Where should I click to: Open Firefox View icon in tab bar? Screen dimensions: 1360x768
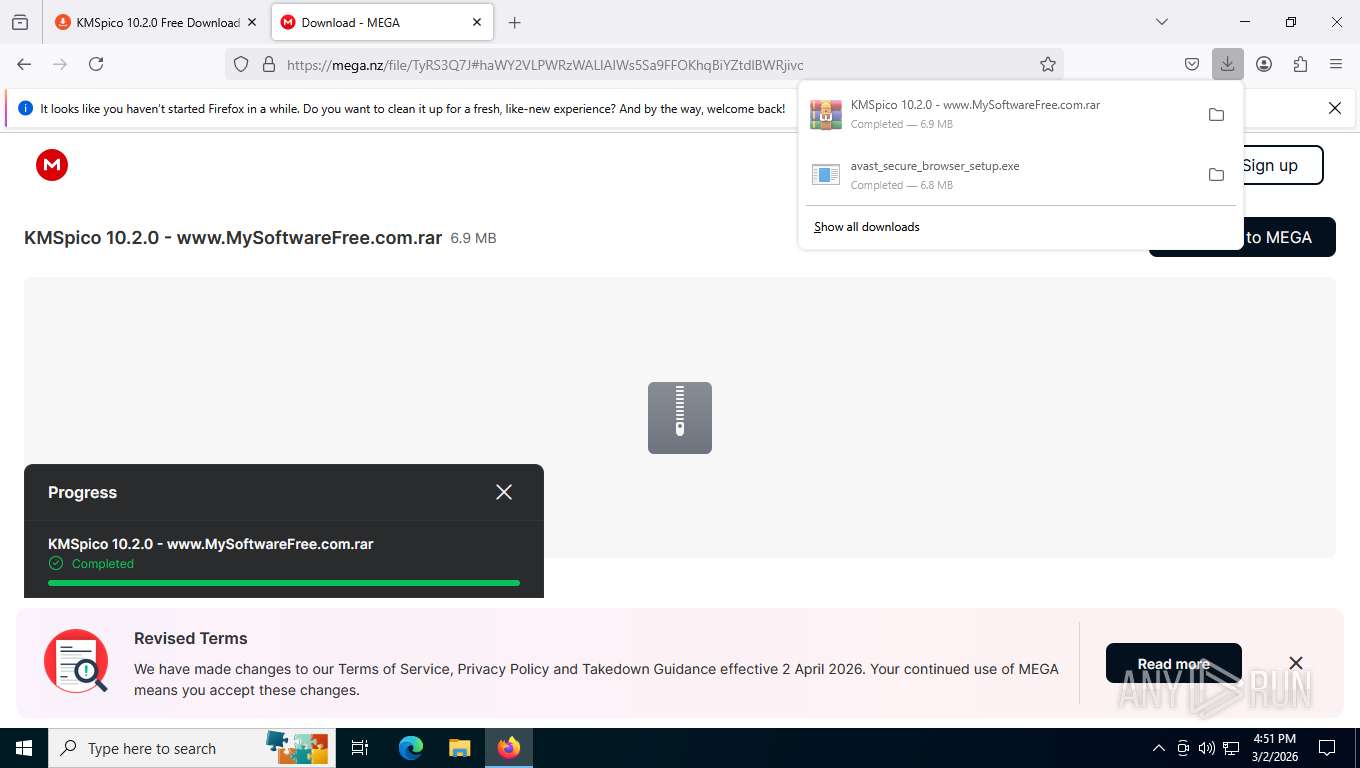coord(20,22)
